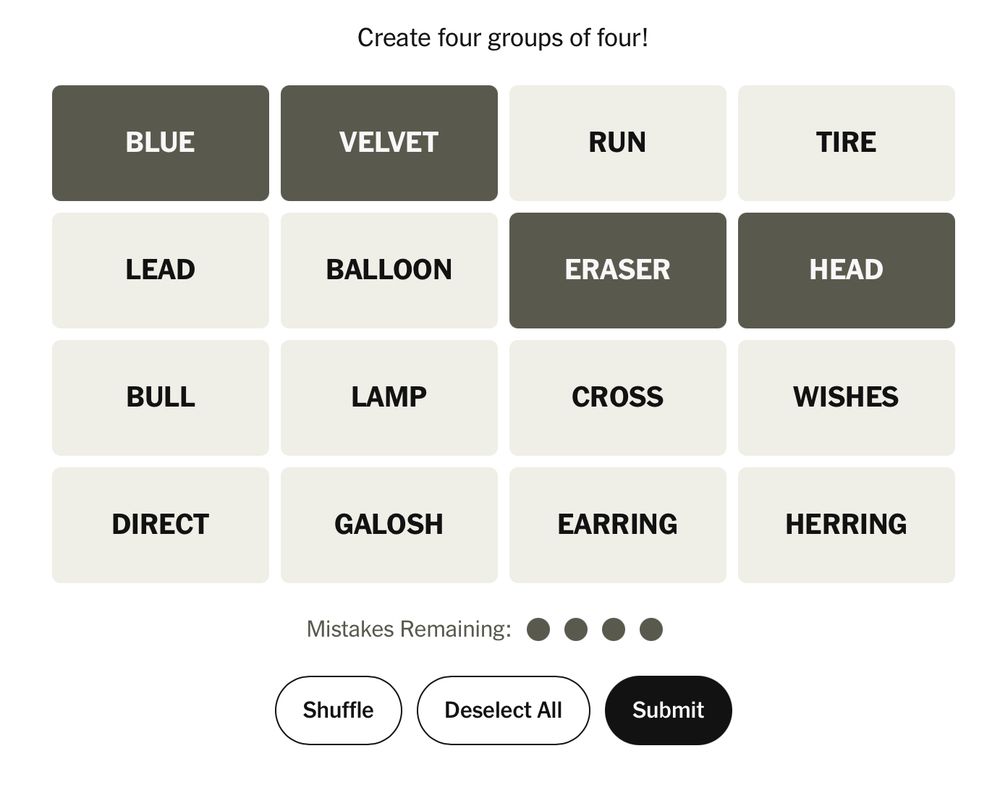Select the CROSS tile
Image resolution: width=1000 pixels, height=803 pixels.
click(618, 397)
